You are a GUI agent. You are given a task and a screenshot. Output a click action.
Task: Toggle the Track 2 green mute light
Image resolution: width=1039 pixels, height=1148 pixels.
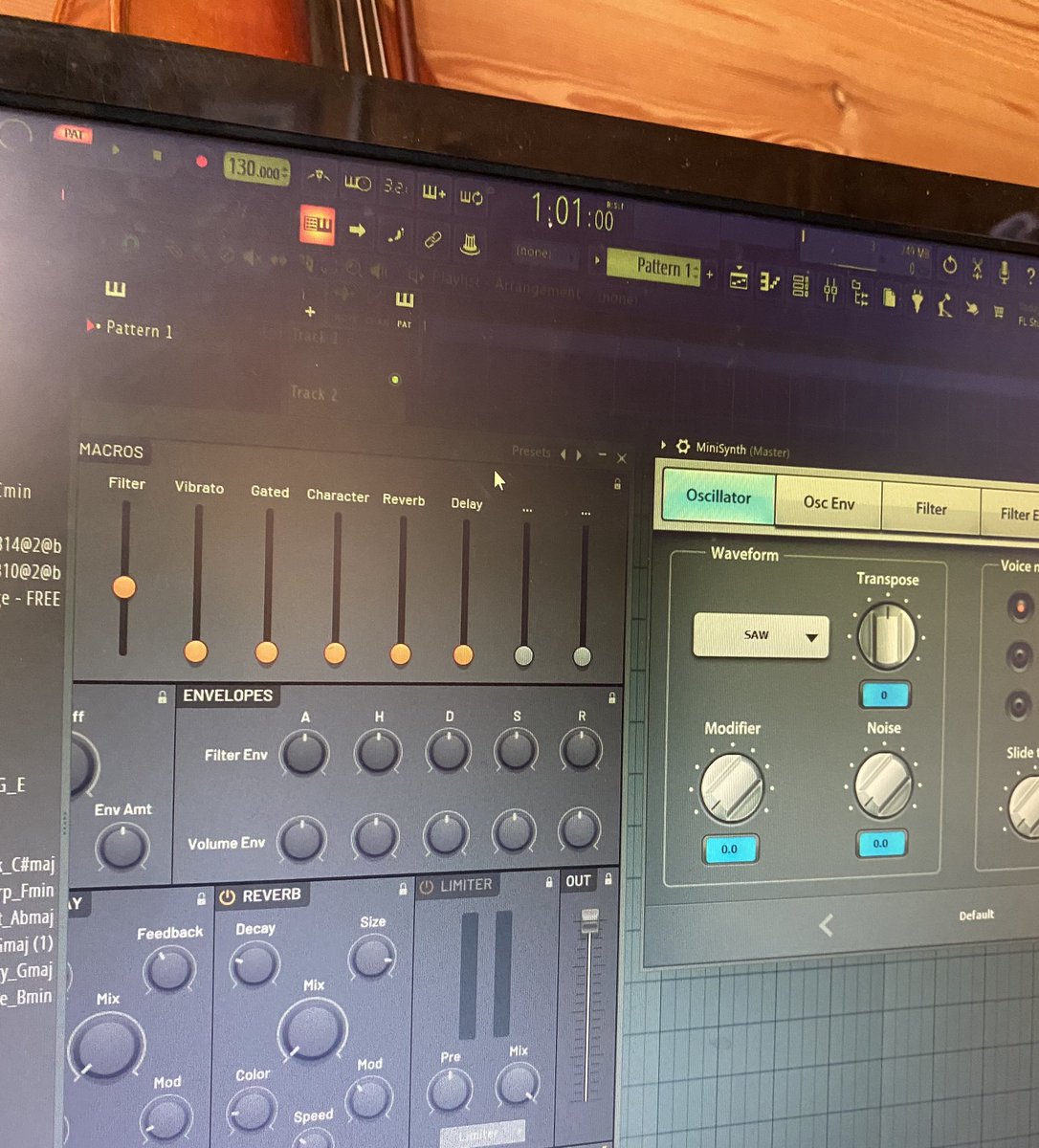[395, 381]
